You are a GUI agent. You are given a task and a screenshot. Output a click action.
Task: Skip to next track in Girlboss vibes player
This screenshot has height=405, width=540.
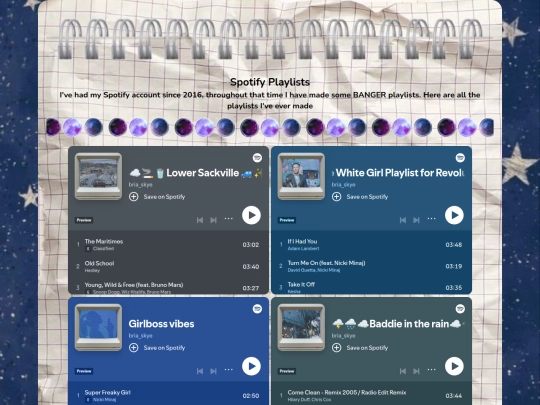[x=213, y=371]
